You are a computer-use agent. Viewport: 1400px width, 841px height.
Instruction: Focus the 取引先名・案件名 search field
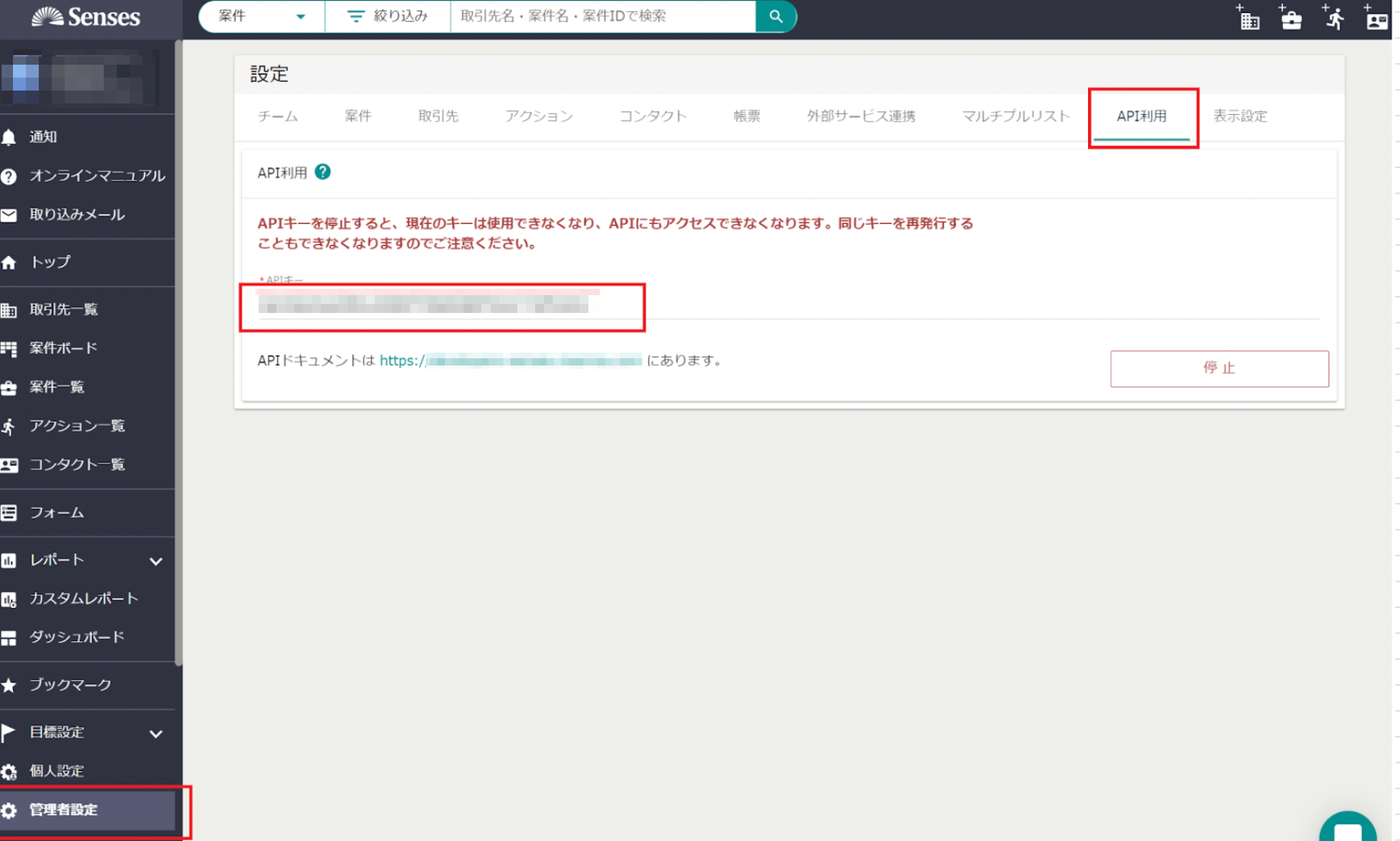pos(602,16)
